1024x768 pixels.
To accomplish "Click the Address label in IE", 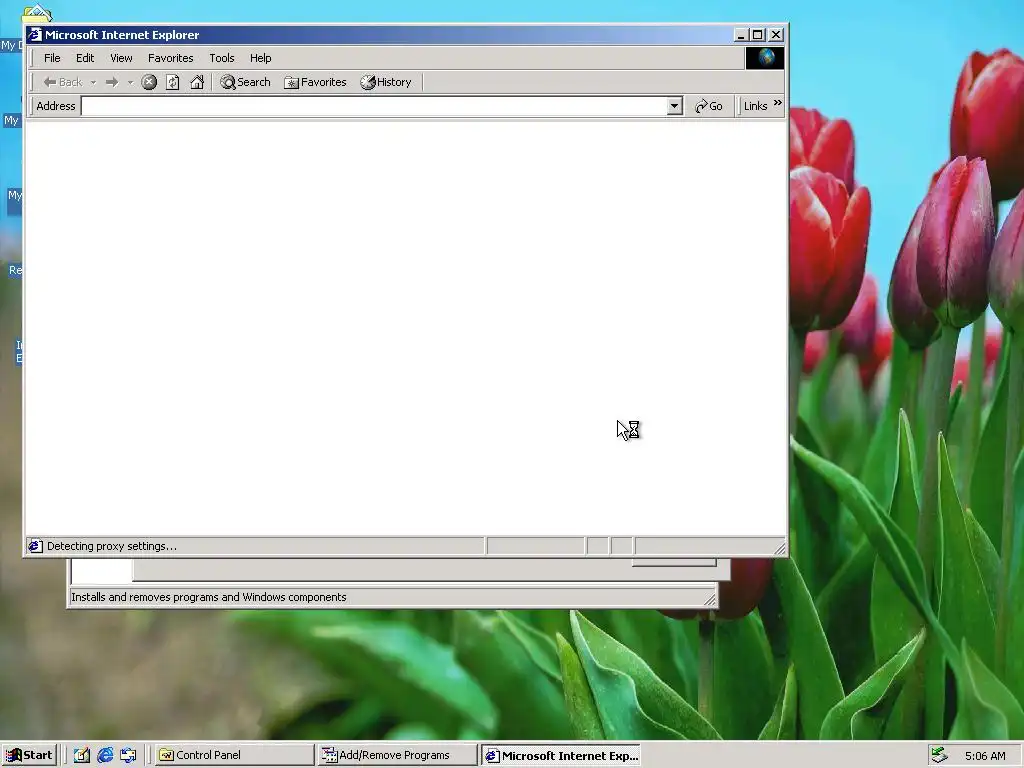I will 56,106.
